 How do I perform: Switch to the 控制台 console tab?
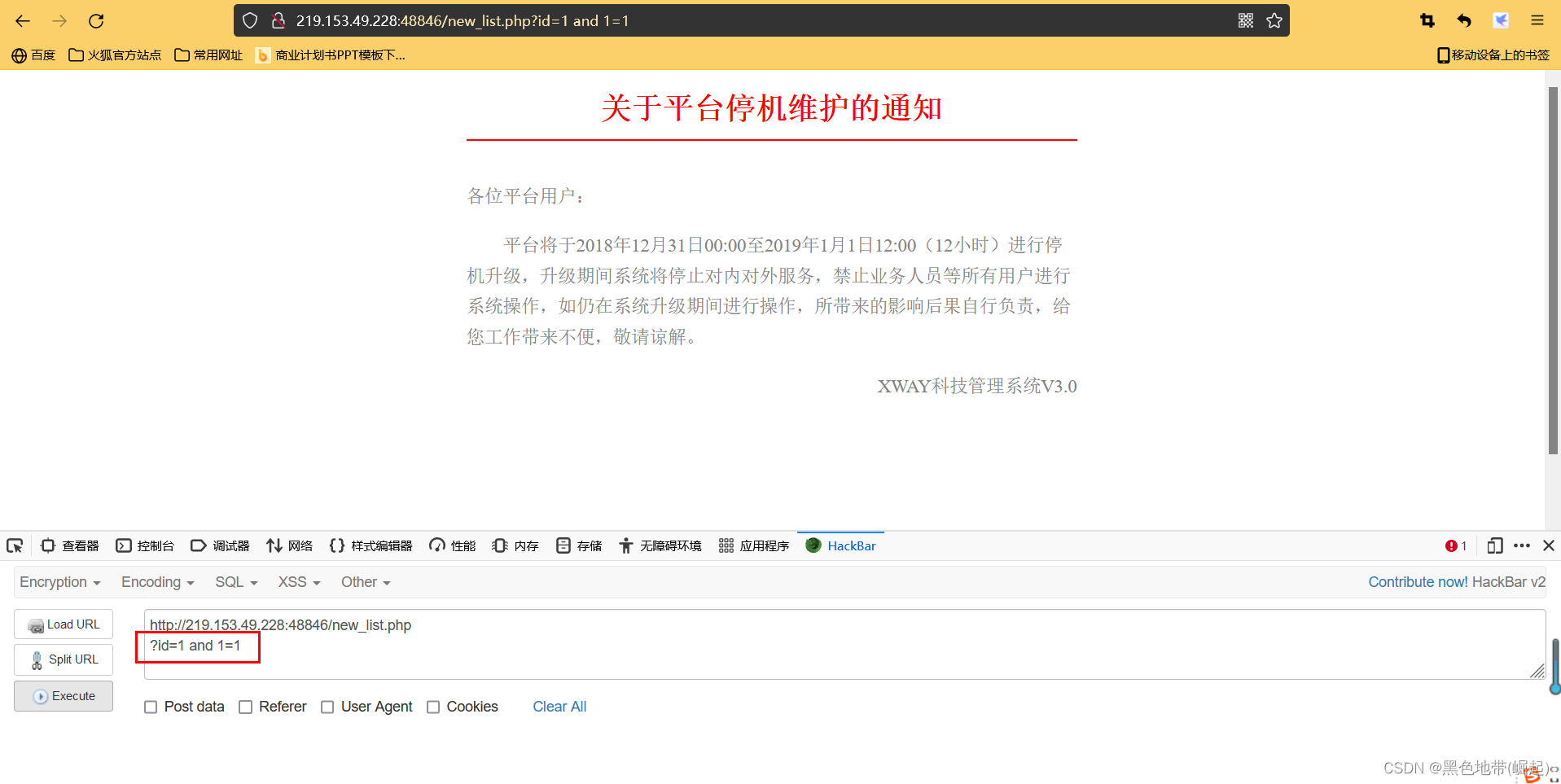(x=145, y=545)
